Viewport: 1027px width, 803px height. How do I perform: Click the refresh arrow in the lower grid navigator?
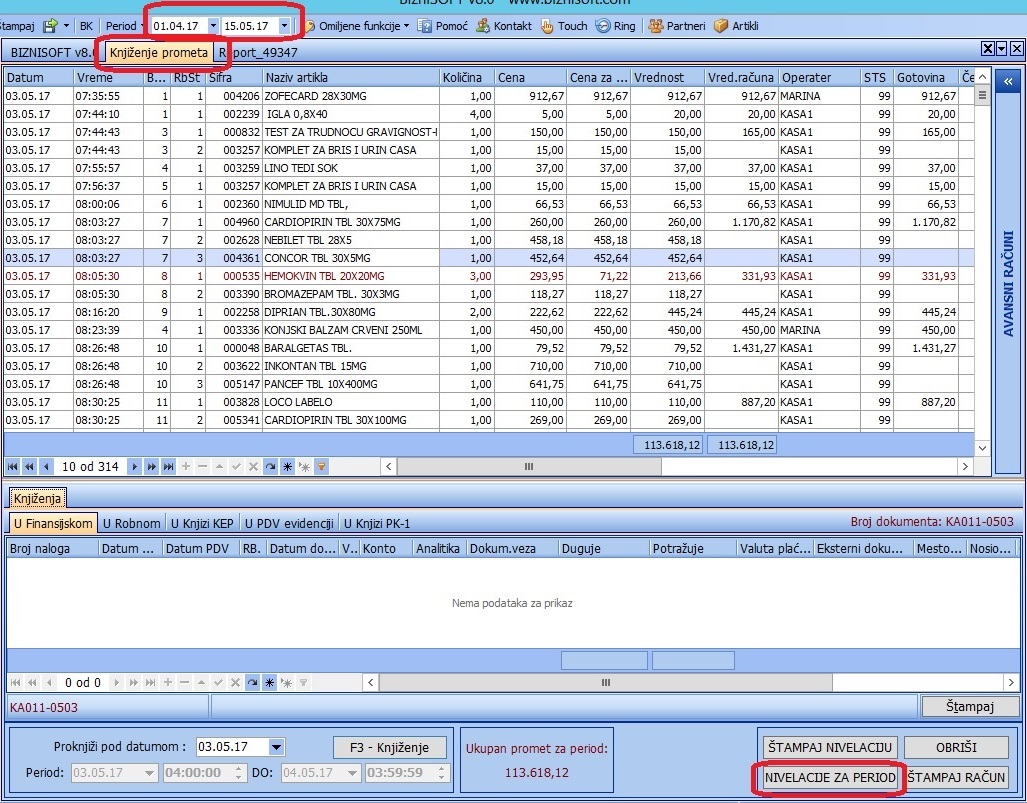point(252,682)
